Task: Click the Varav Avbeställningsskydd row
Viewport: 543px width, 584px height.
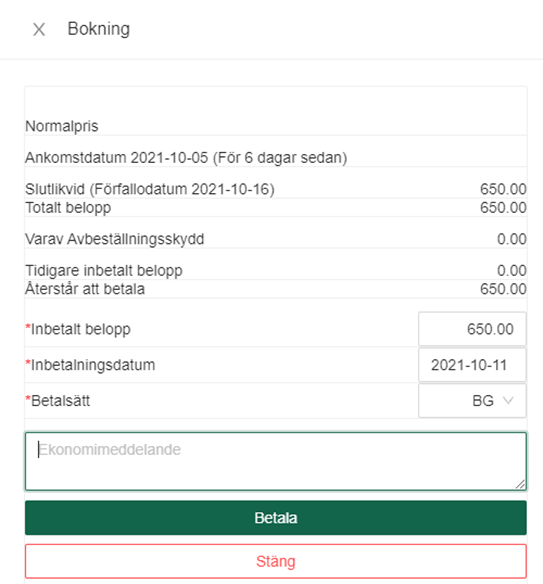Action: [276, 239]
